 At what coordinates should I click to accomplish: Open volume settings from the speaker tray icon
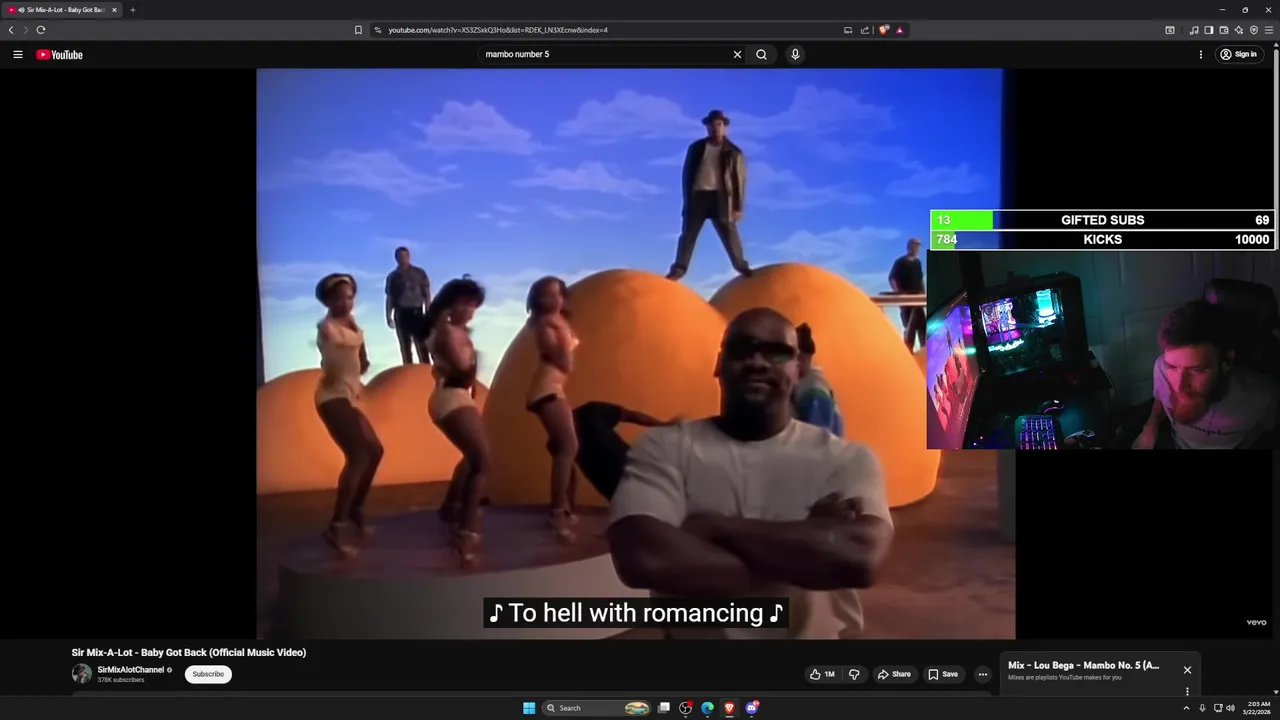(x=1231, y=708)
